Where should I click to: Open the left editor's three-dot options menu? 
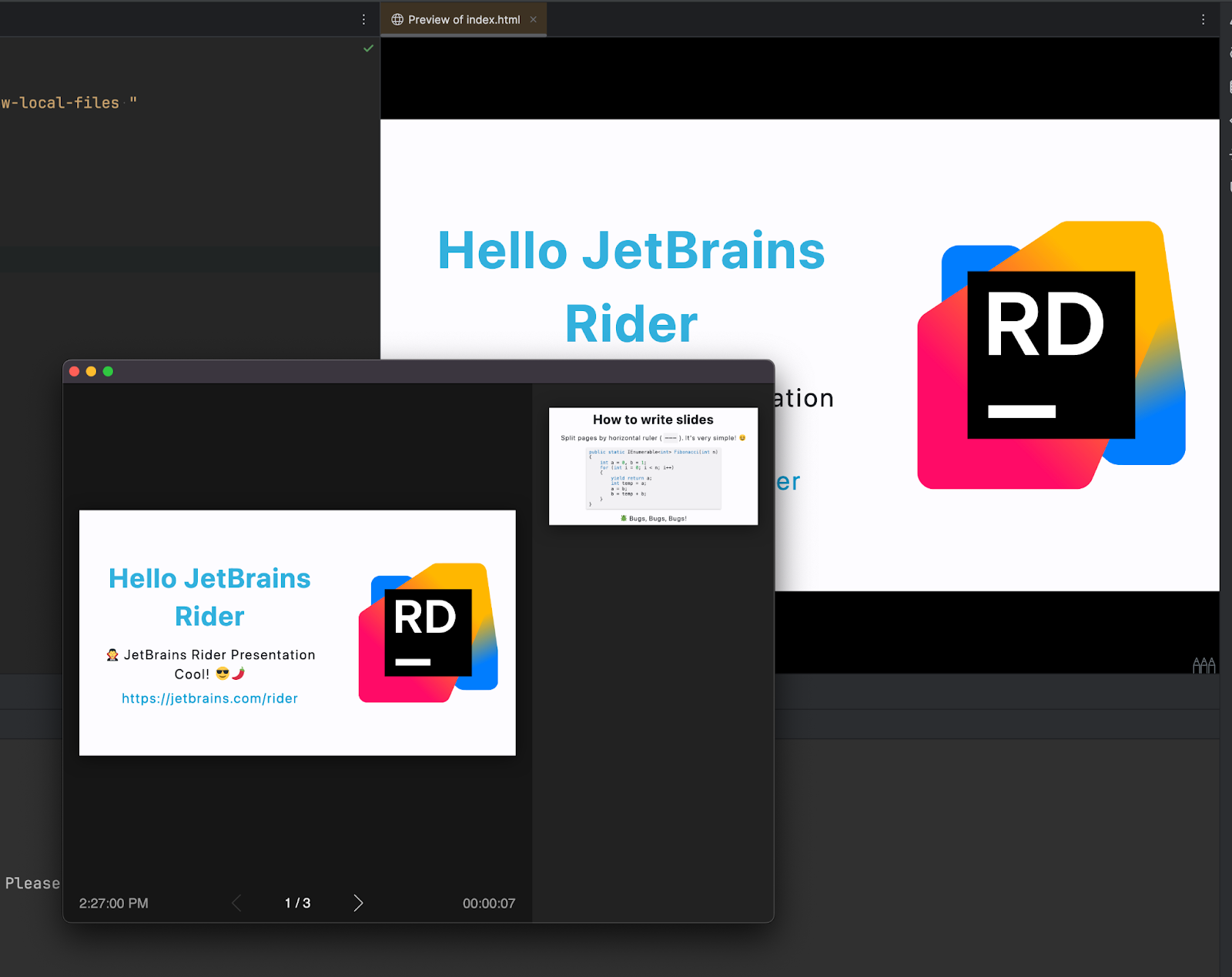[363, 19]
